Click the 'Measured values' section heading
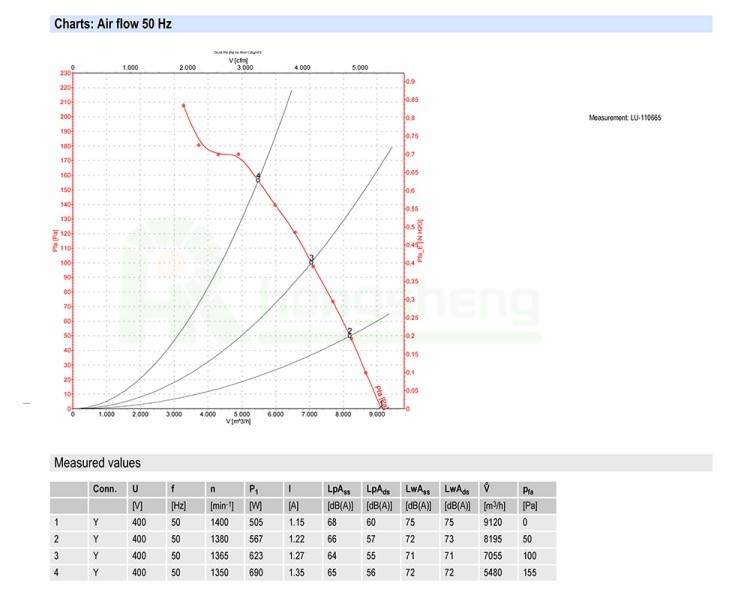 coord(97,463)
